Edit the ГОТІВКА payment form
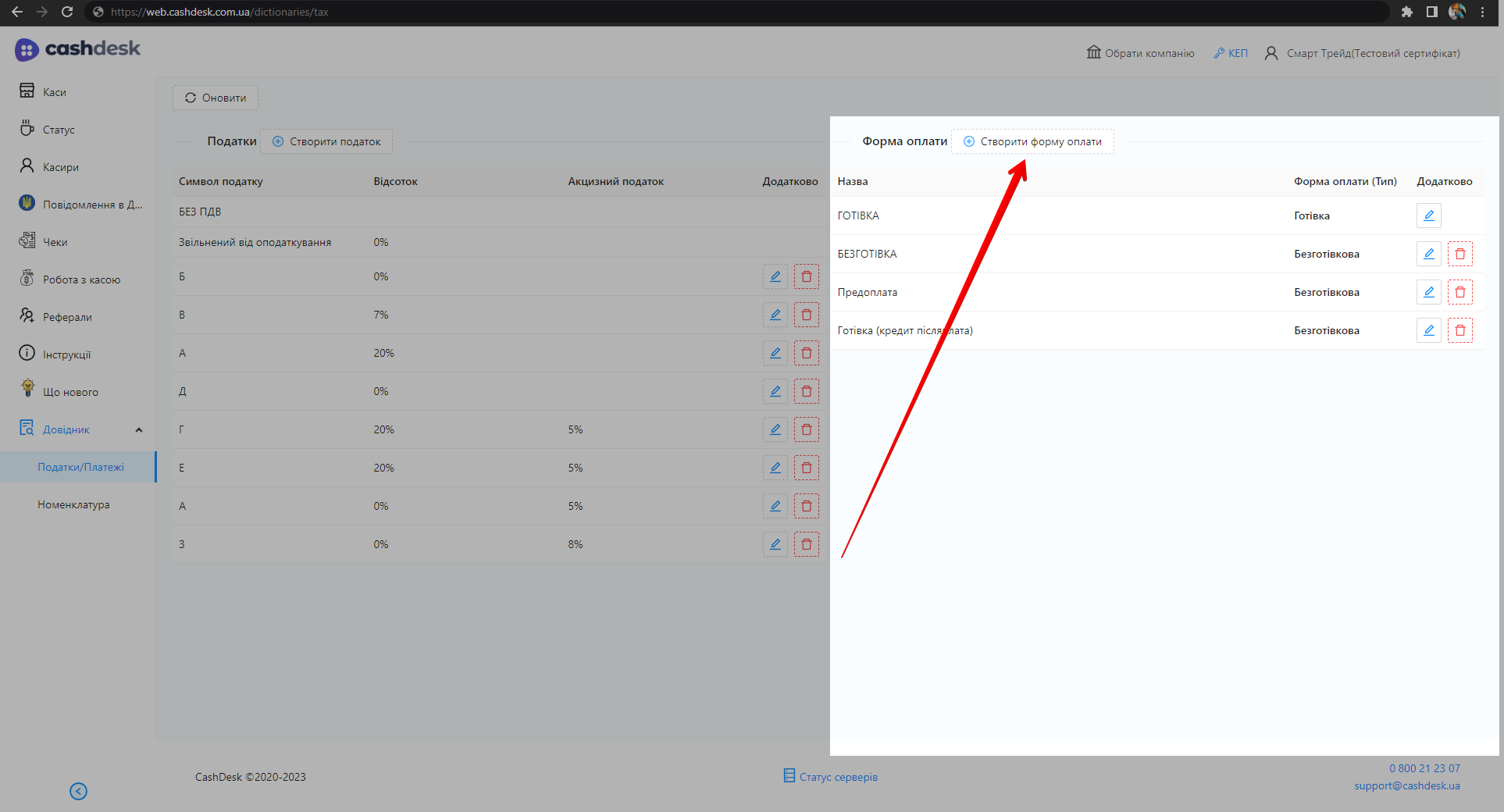The height and width of the screenshot is (812, 1504). [x=1428, y=215]
